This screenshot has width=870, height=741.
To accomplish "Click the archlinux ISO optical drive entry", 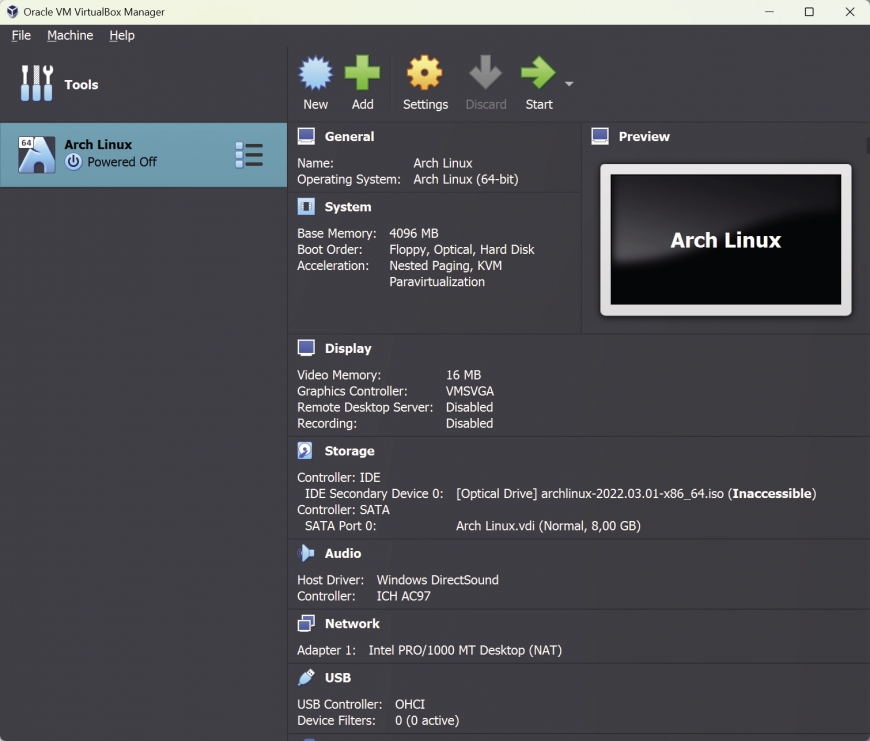I will 636,494.
